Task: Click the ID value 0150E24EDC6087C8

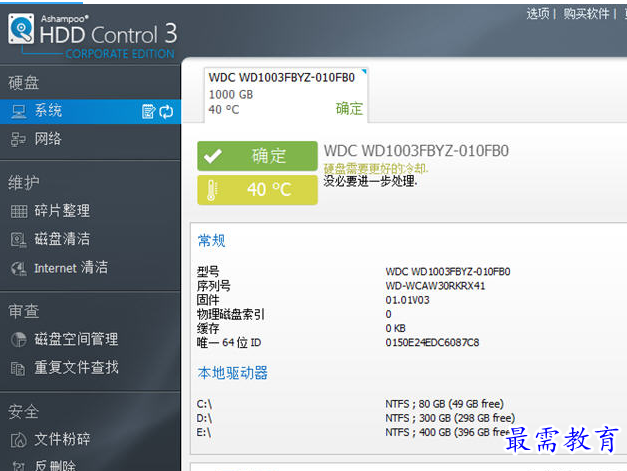Action: [x=432, y=343]
